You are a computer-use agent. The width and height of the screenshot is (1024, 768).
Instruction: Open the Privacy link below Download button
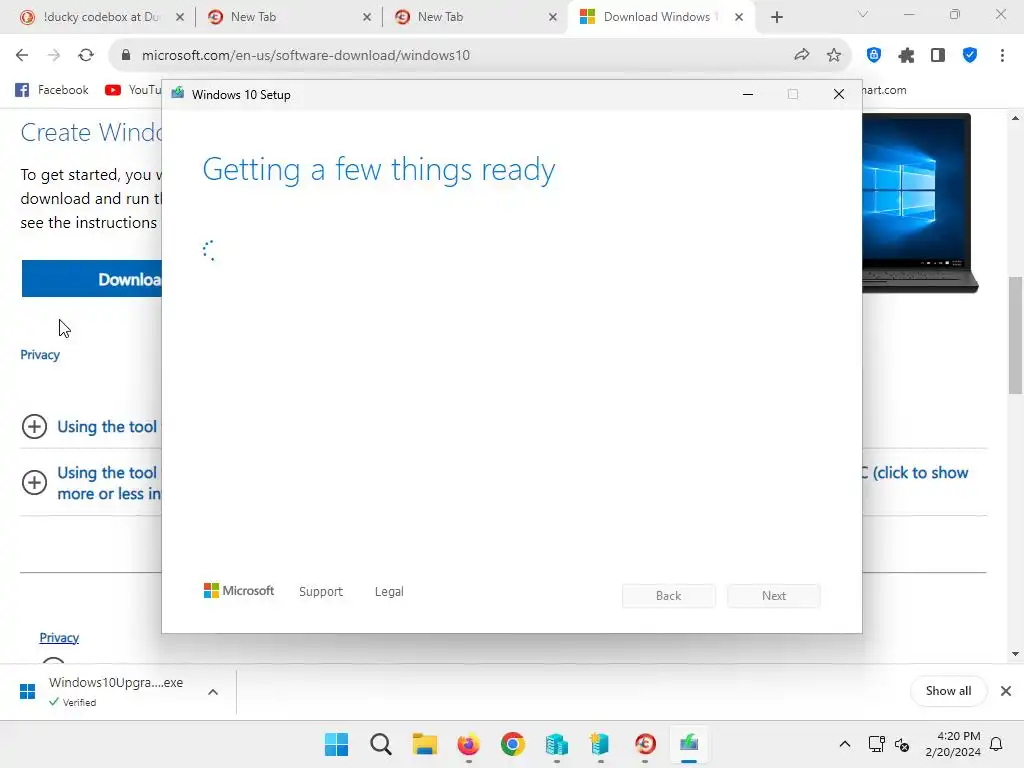tap(40, 355)
